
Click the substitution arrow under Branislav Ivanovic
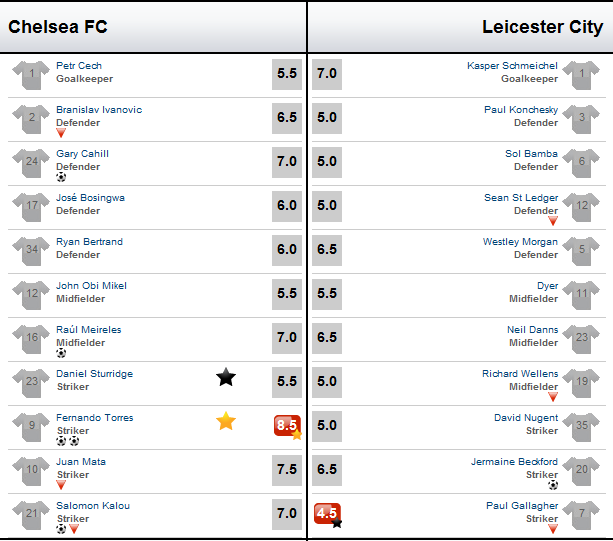[x=61, y=133]
